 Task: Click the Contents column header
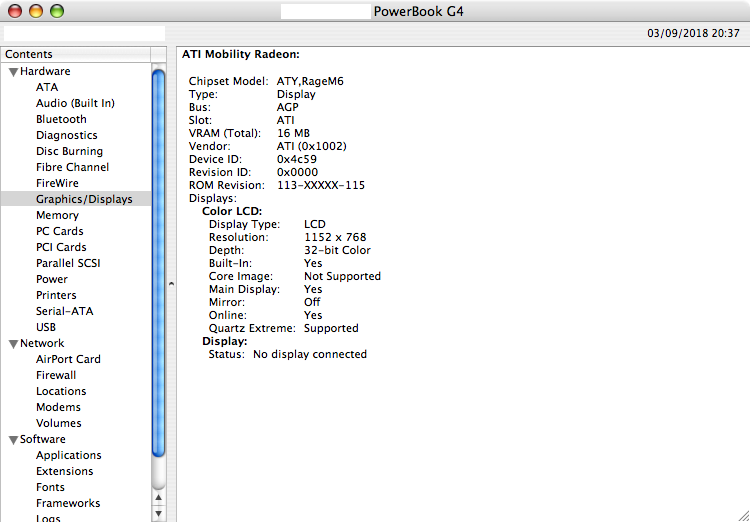click(x=76, y=54)
